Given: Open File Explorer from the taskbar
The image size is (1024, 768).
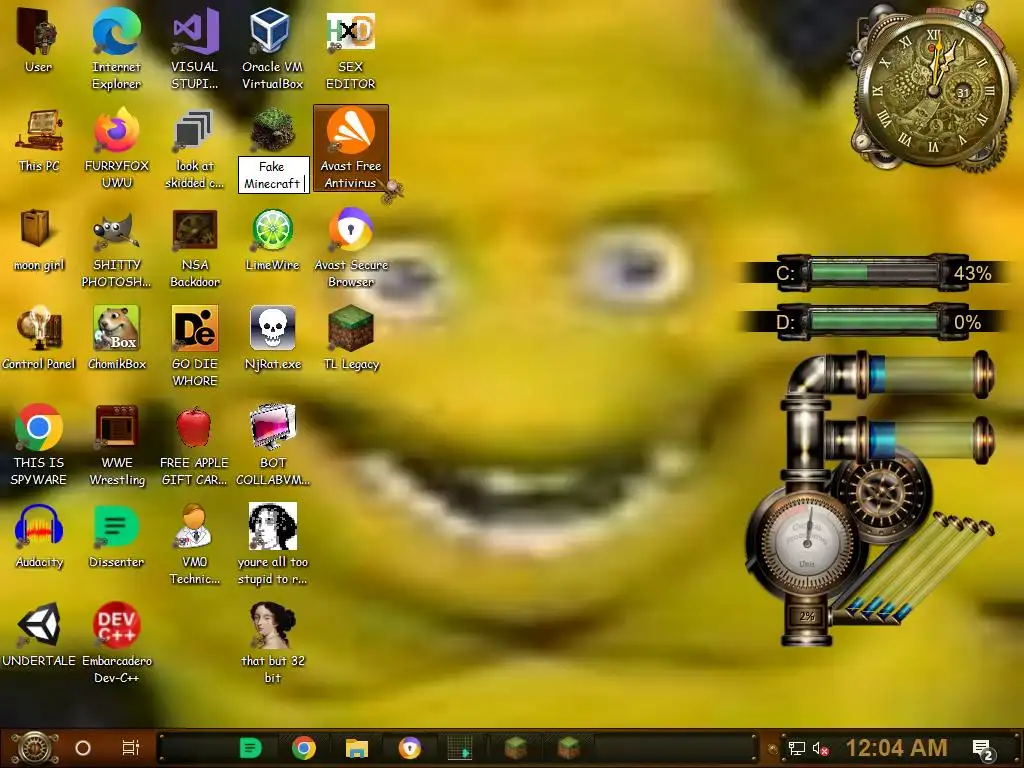Looking at the screenshot, I should point(357,748).
